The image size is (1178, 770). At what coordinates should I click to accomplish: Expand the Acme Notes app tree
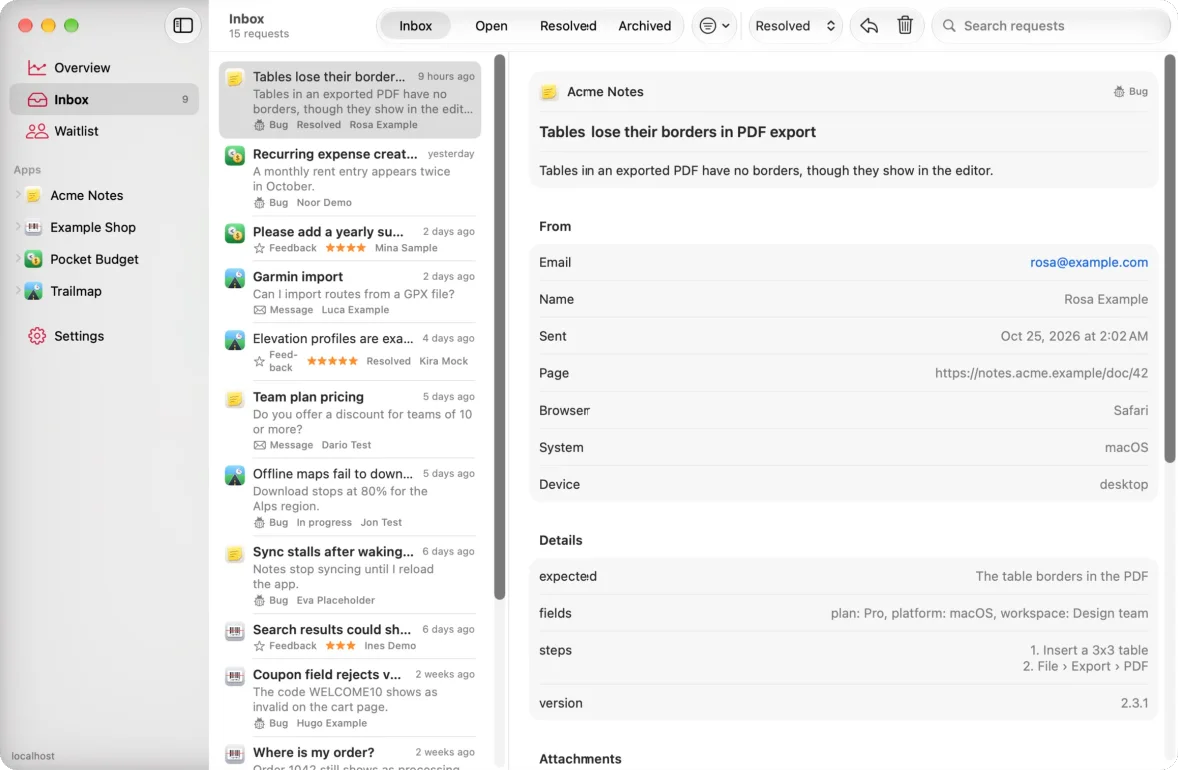click(x=18, y=195)
